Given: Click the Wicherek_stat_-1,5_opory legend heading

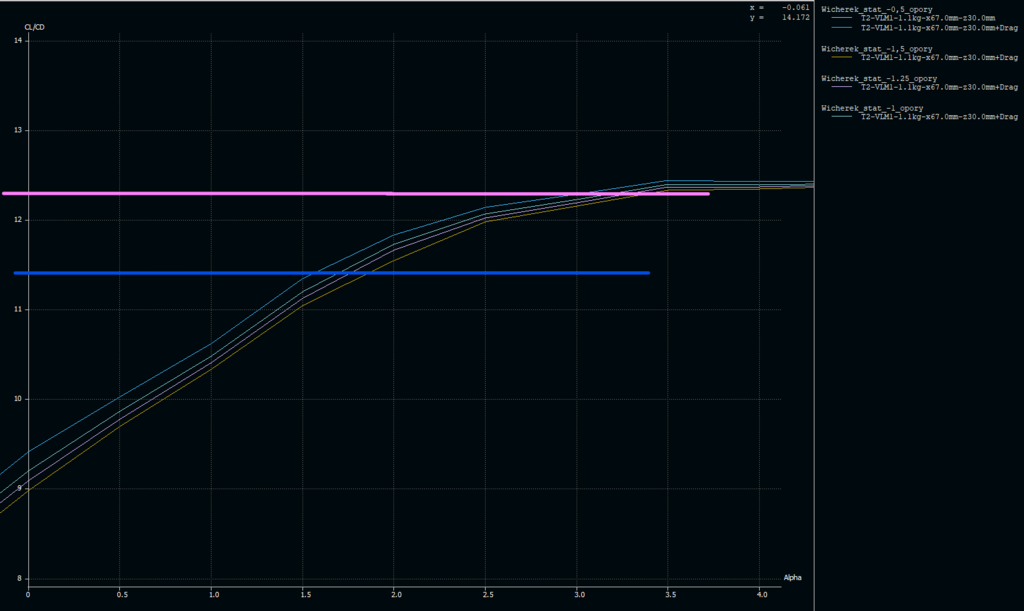Looking at the screenshot, I should point(876,48).
